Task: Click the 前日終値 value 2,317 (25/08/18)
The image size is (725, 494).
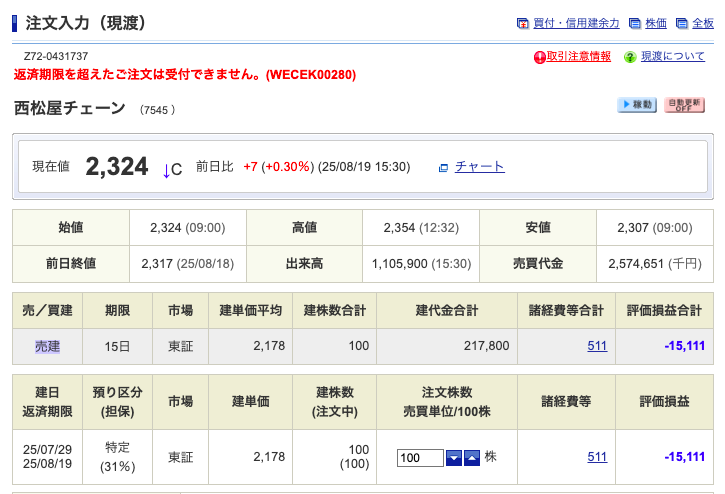Action: click(x=188, y=264)
